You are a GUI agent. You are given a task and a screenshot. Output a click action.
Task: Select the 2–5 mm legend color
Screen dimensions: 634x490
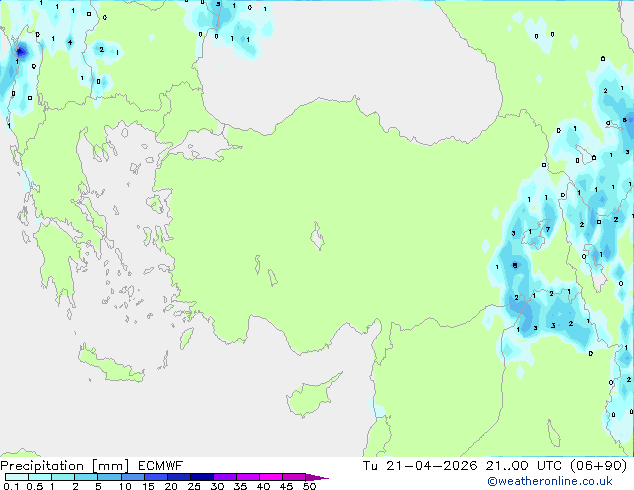[86, 477]
